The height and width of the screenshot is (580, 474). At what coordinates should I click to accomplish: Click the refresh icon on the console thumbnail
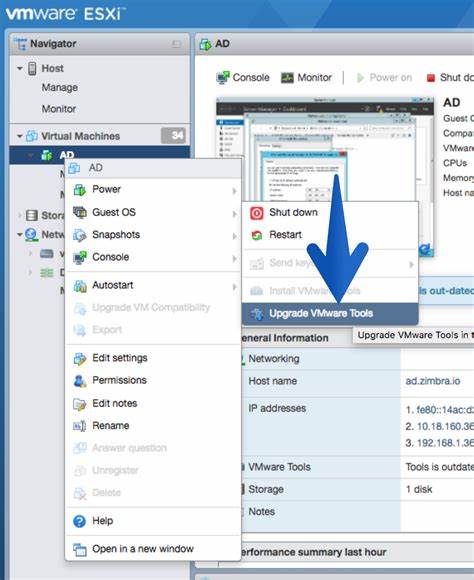426,249
